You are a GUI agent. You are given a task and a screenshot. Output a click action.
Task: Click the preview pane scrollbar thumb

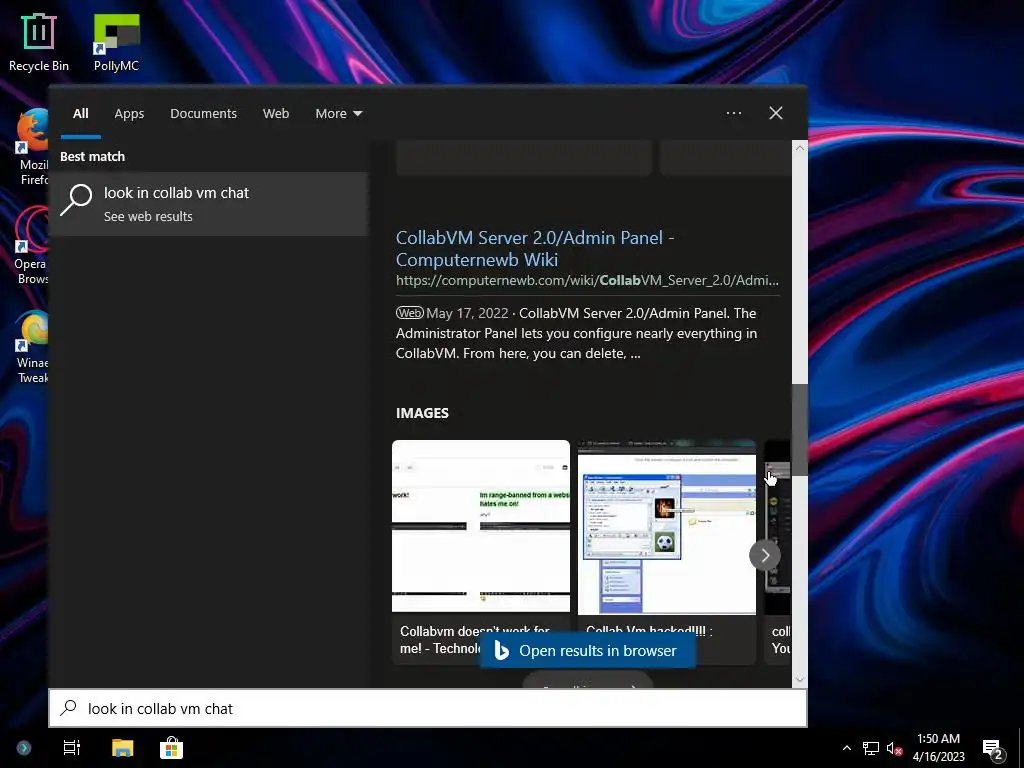click(x=799, y=430)
